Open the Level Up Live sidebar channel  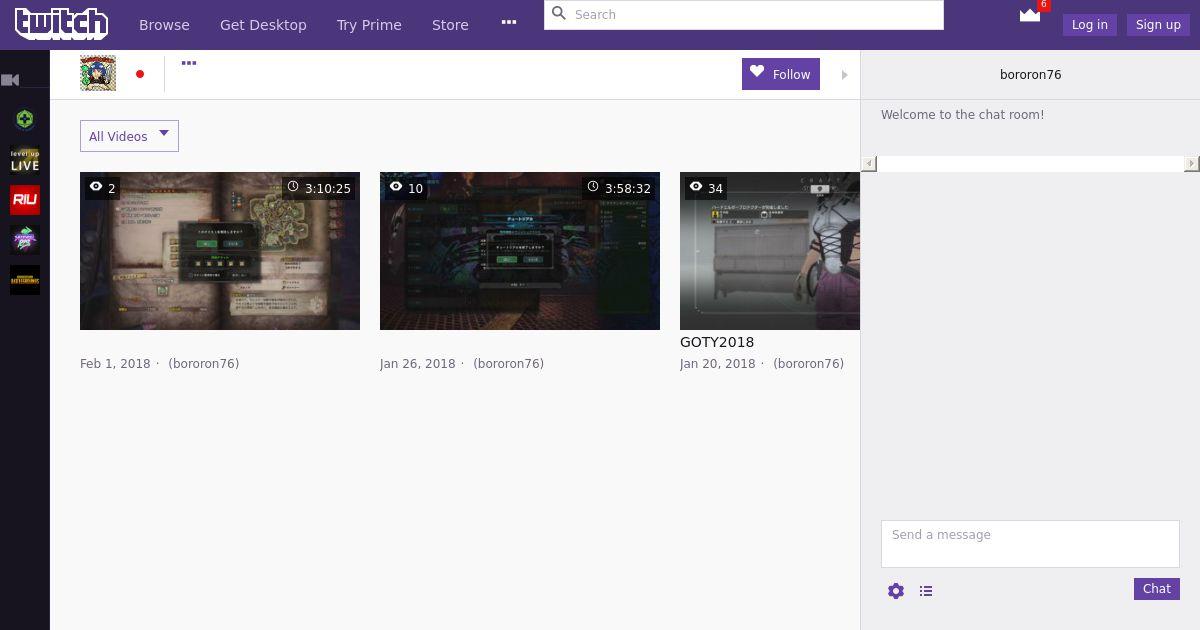click(25, 159)
